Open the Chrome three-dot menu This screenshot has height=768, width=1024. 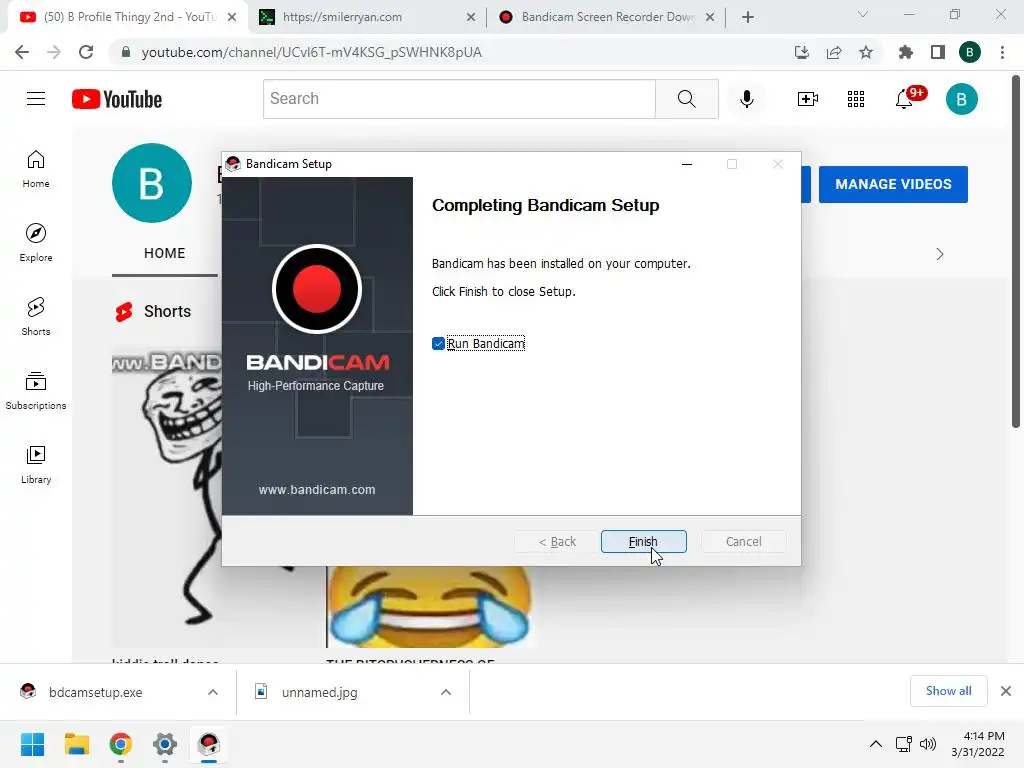(1002, 52)
